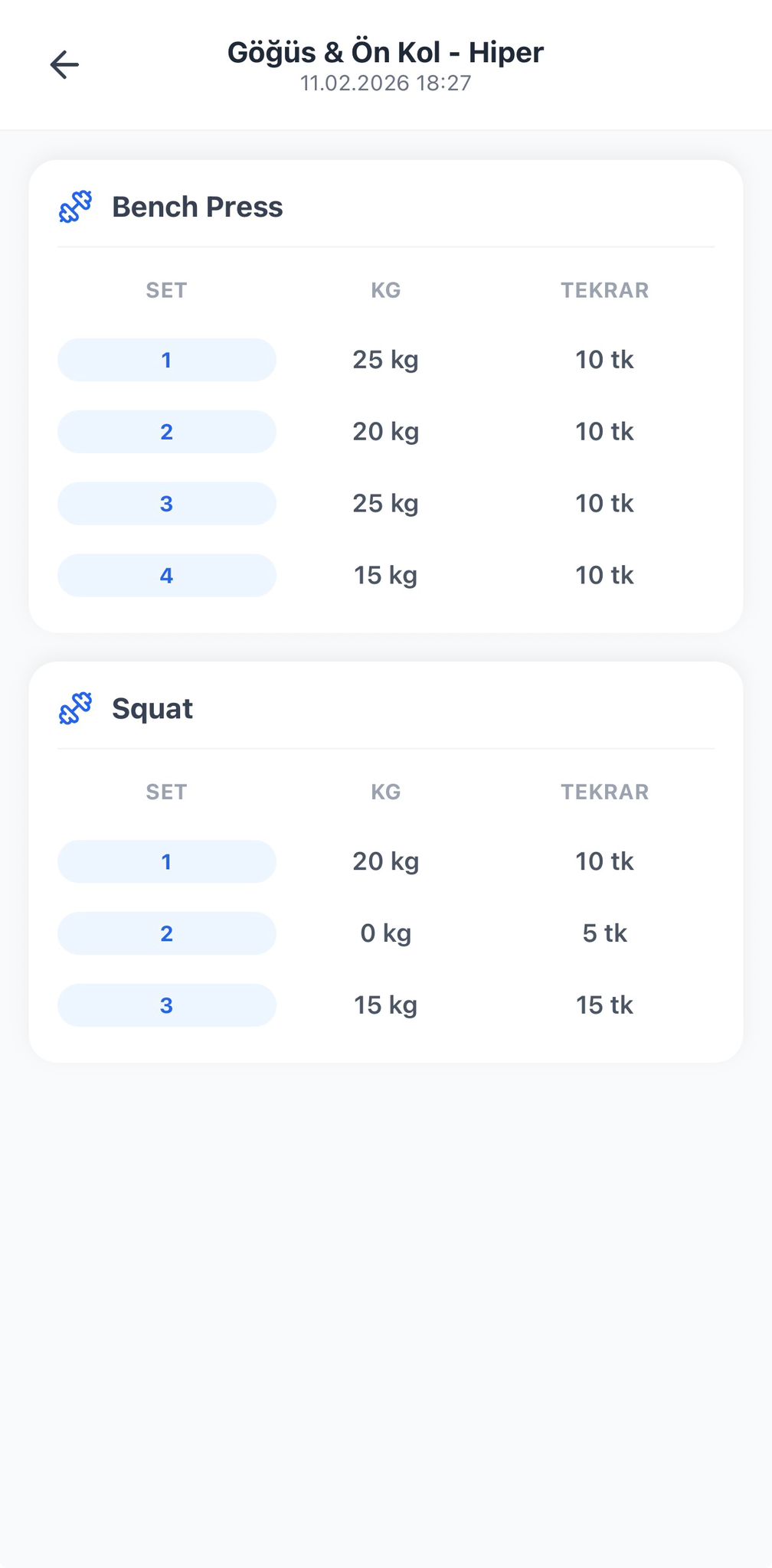Viewport: 772px width, 1568px height.
Task: Open the Bench Press exercise title
Action: (x=198, y=207)
